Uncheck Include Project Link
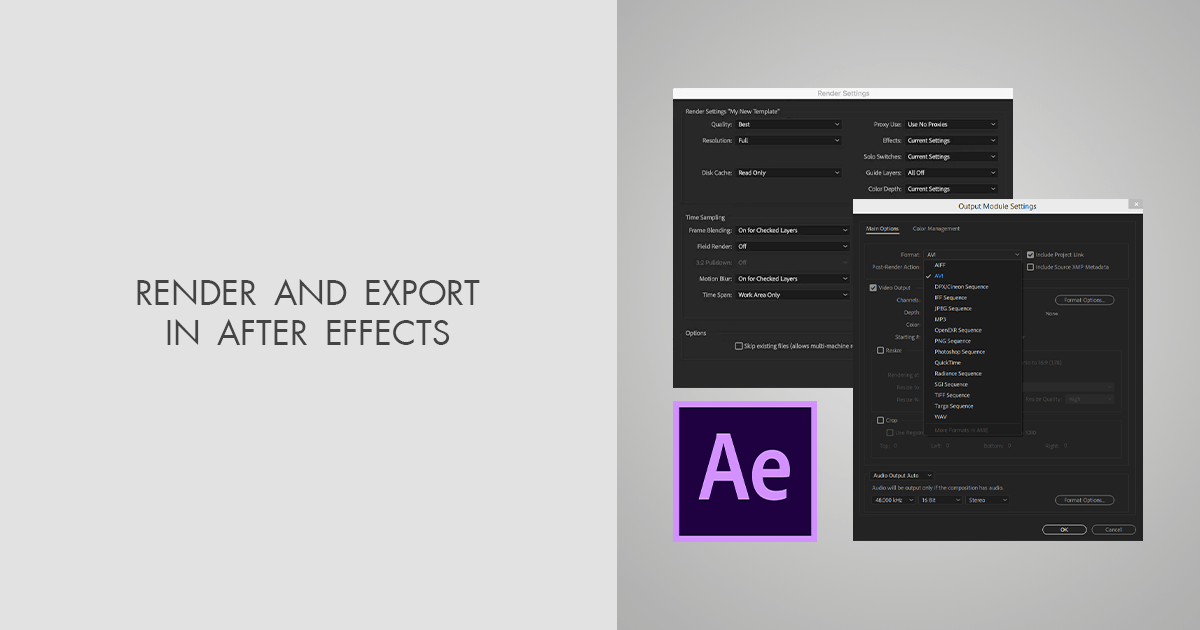Screen dimensions: 1200x630 [x=1031, y=254]
